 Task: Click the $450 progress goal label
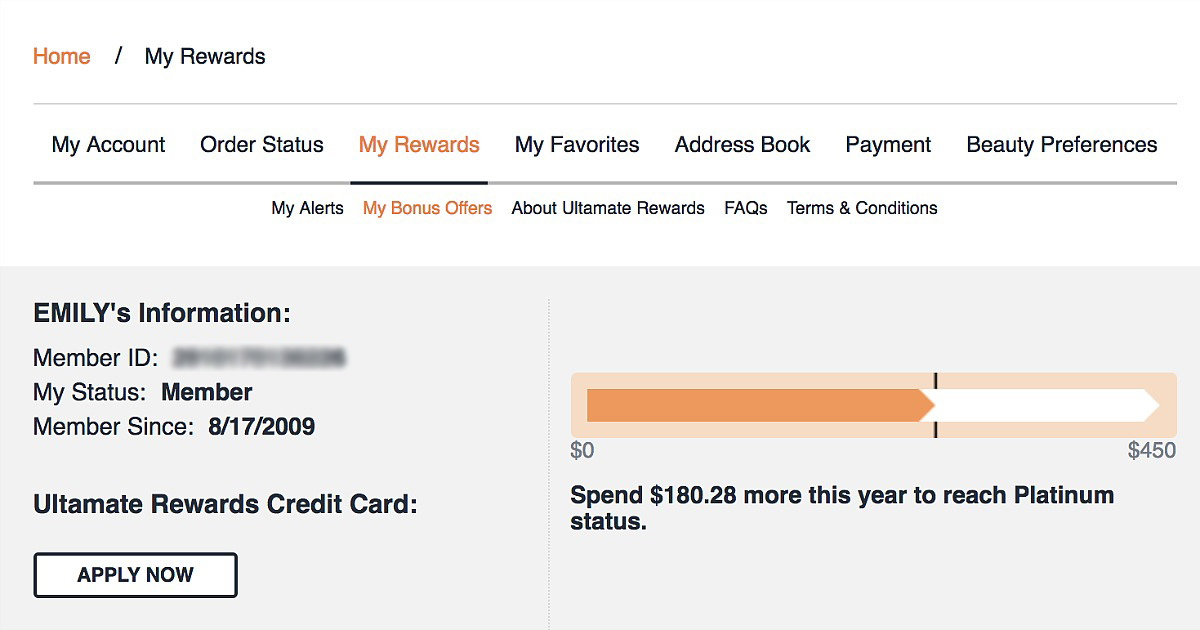pos(1151,451)
